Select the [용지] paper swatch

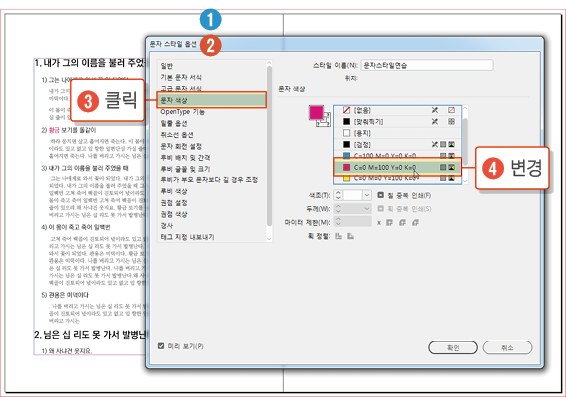[397, 133]
